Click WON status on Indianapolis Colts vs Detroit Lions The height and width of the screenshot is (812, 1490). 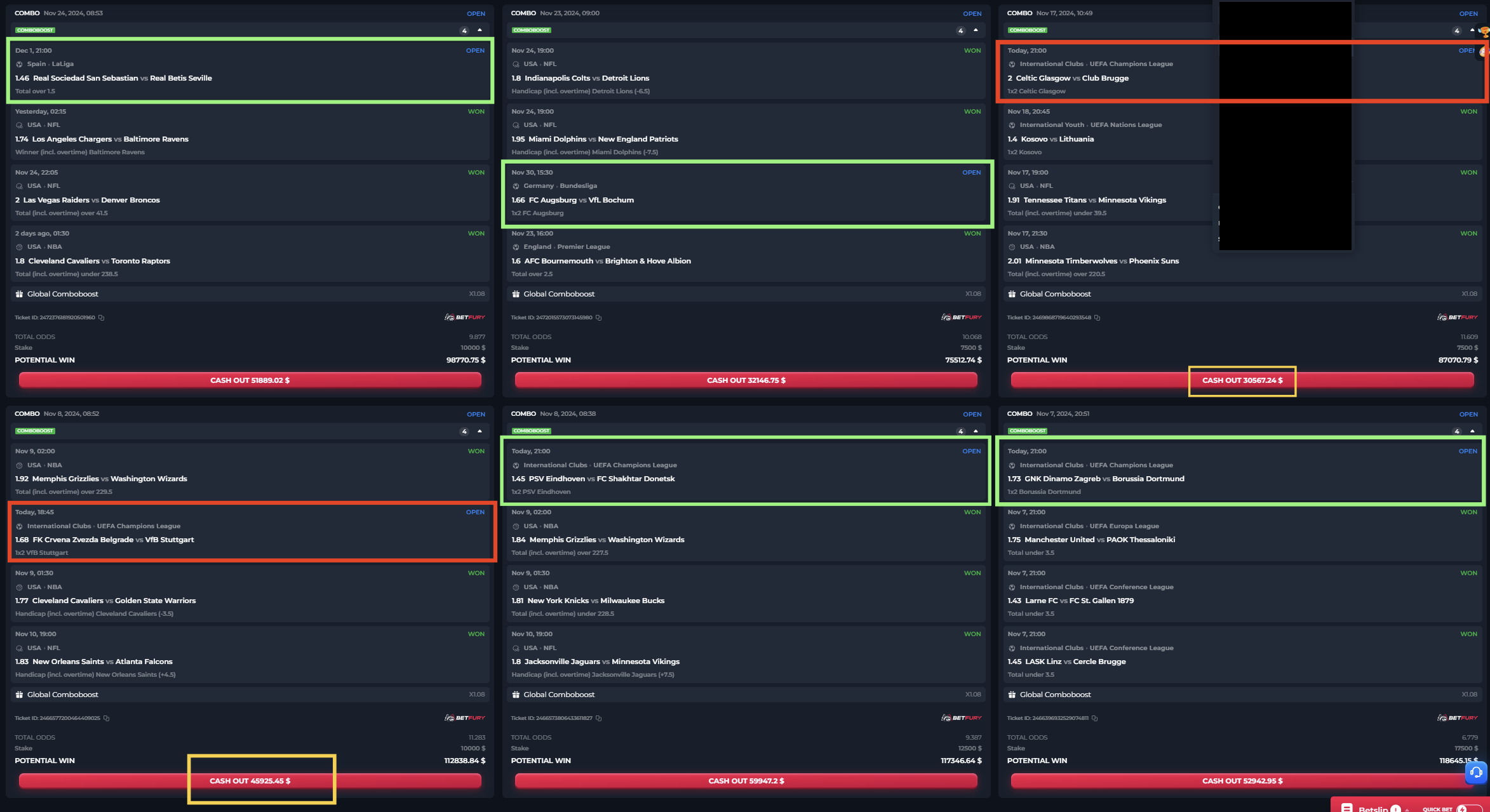[x=972, y=51]
